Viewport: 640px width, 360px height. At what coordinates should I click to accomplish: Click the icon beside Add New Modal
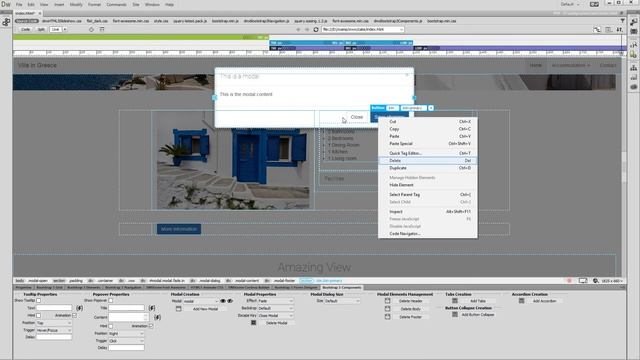pyautogui.click(x=179, y=309)
